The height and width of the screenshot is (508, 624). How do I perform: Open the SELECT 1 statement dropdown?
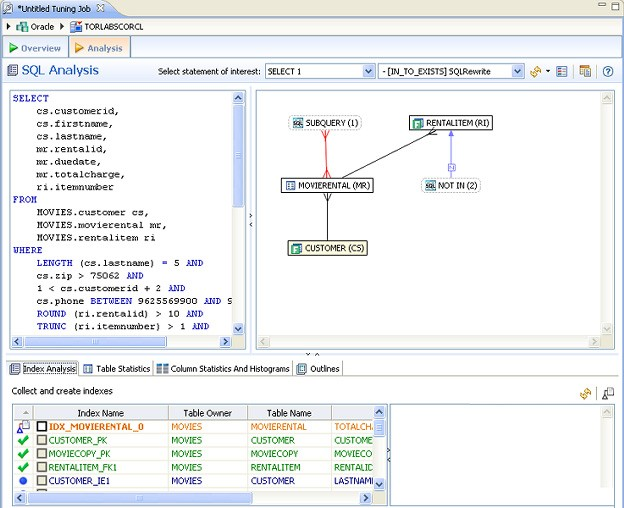pyautogui.click(x=369, y=72)
